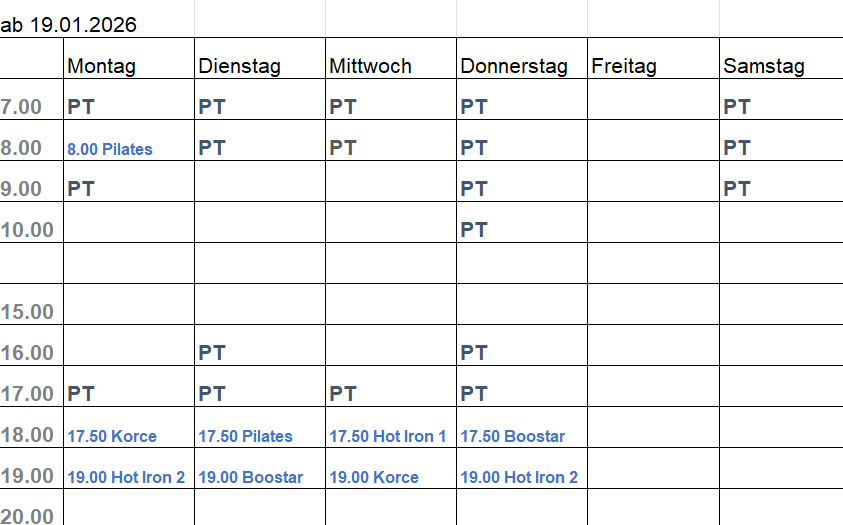The image size is (843, 525).
Task: Click the Monday 17.50 Korce class
Action: (112, 436)
